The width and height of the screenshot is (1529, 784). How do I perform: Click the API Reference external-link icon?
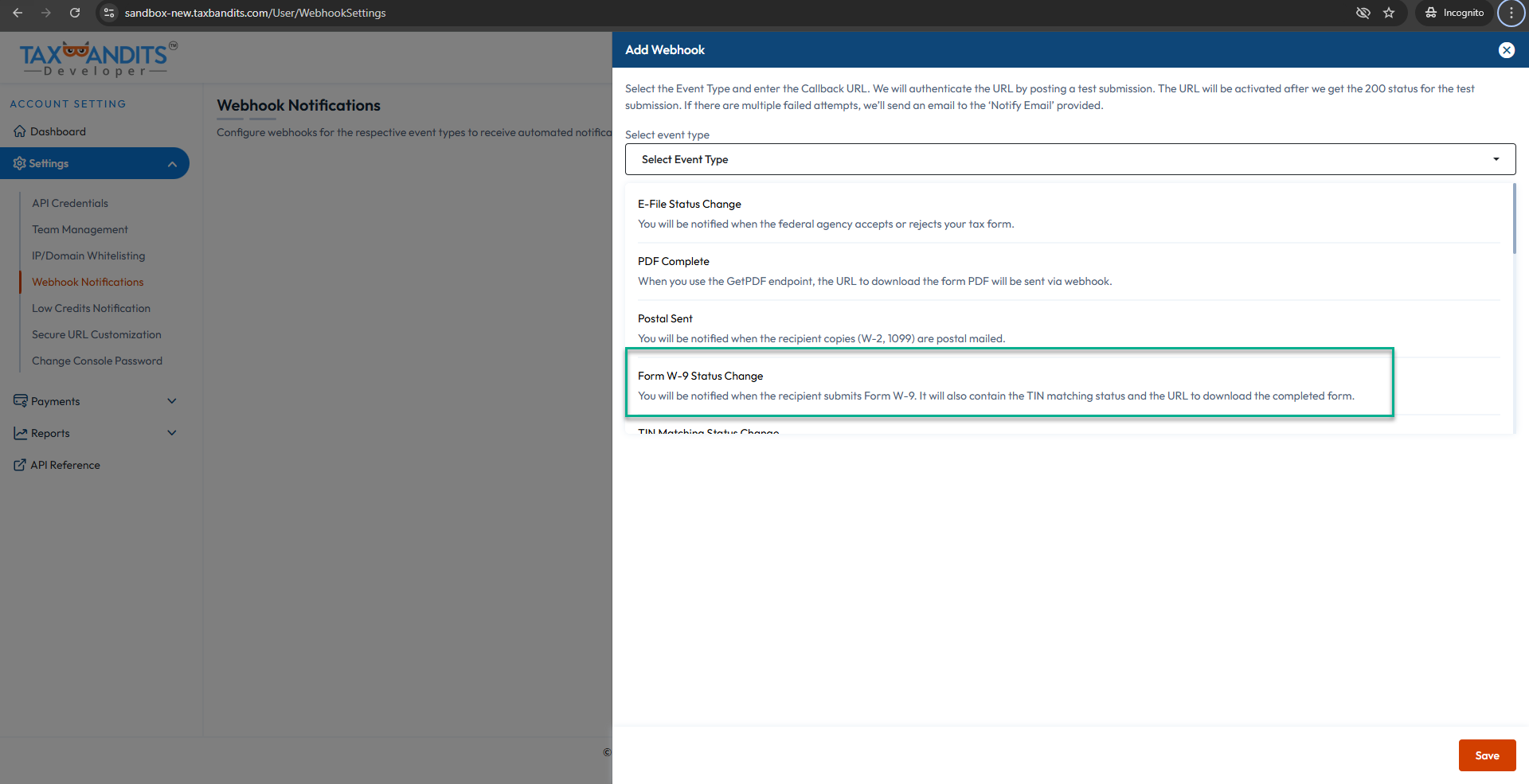[x=20, y=465]
